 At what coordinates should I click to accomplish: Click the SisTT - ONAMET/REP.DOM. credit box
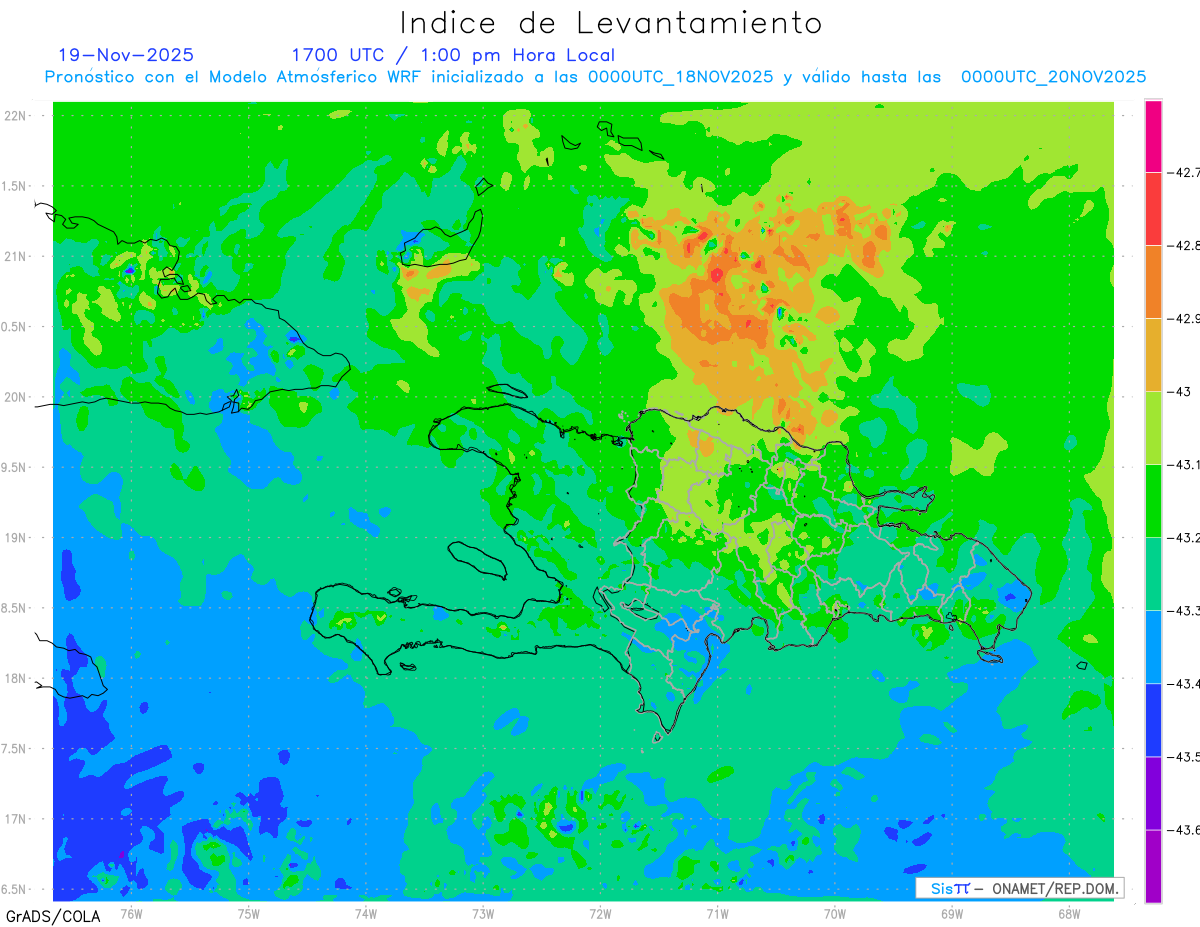(1019, 888)
